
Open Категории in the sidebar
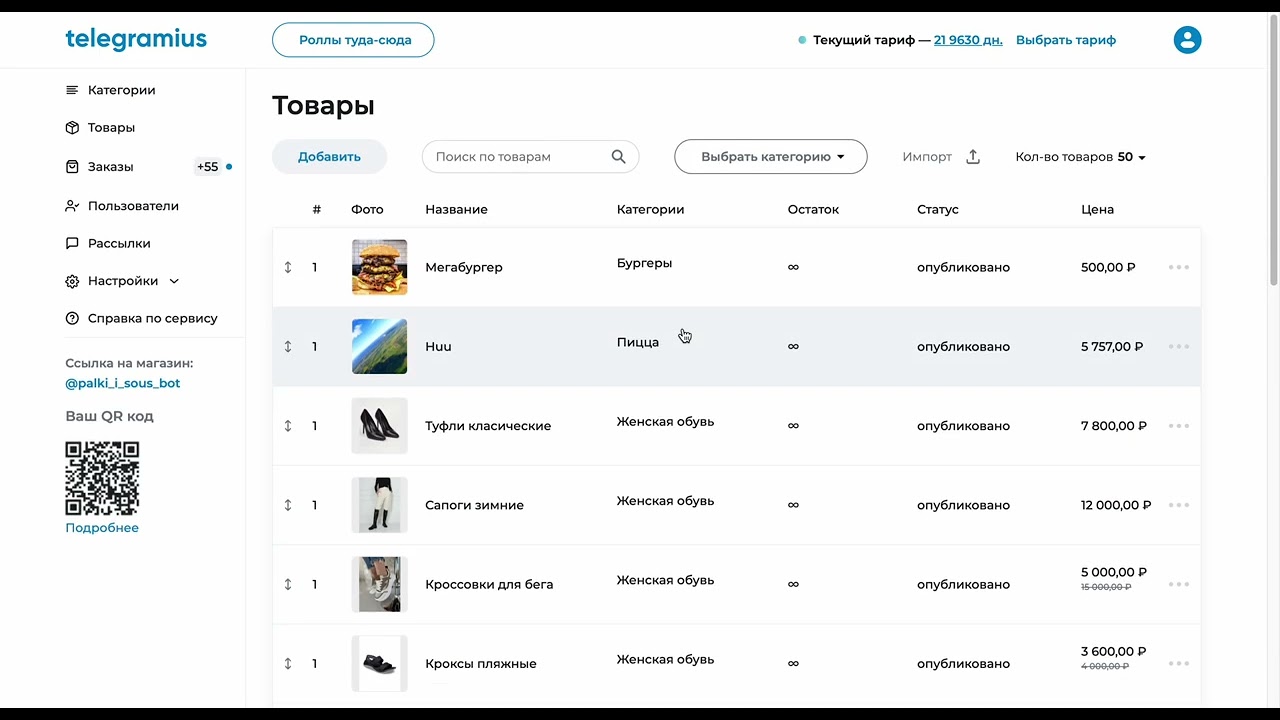click(121, 90)
